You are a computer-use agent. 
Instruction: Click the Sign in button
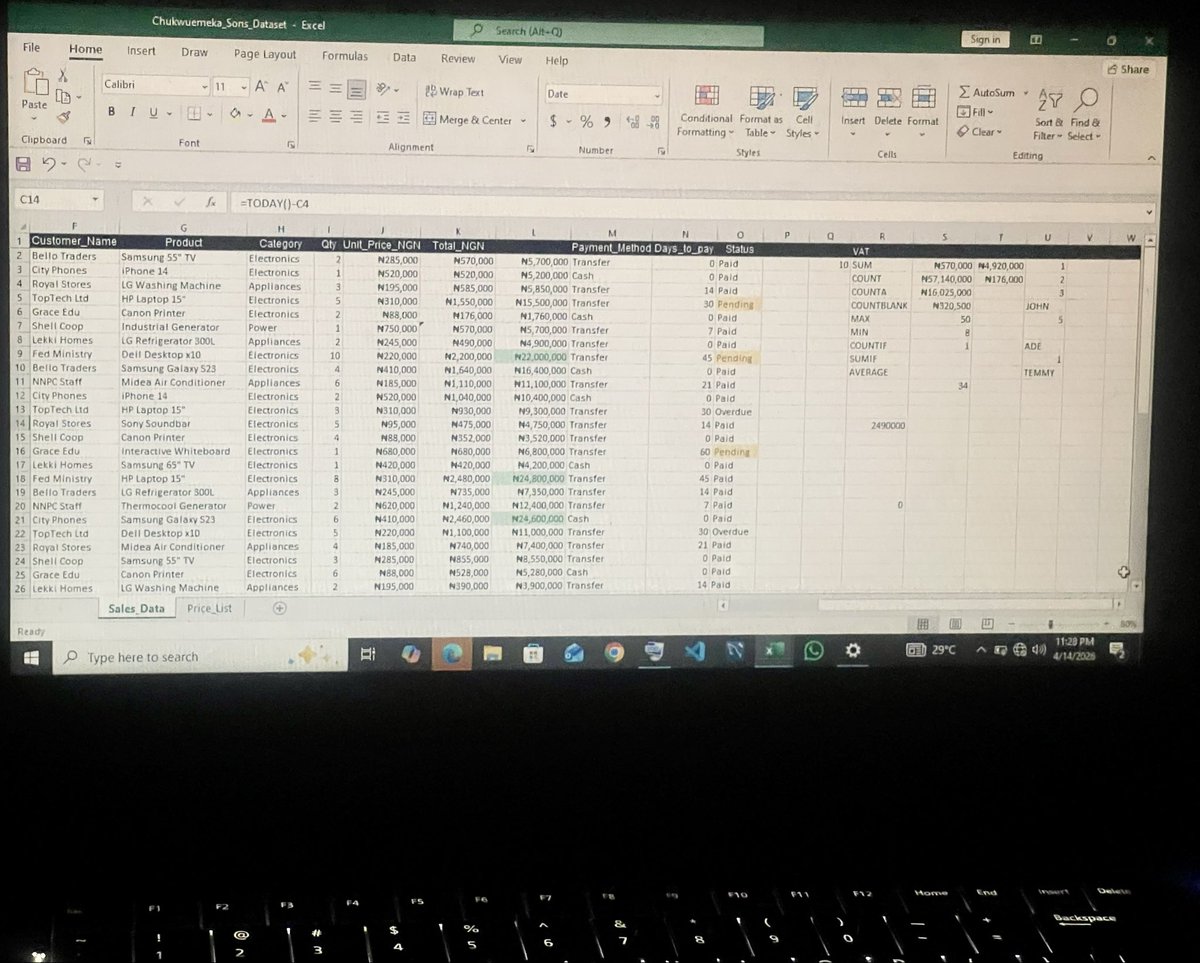point(985,39)
